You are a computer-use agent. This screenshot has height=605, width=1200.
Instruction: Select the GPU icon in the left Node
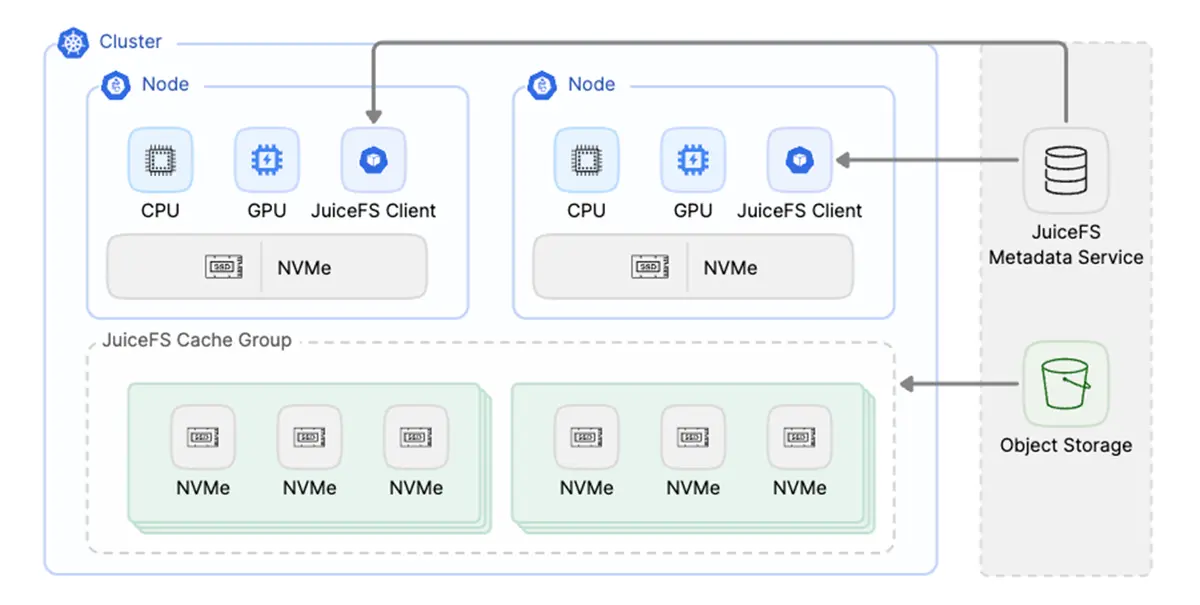267,160
